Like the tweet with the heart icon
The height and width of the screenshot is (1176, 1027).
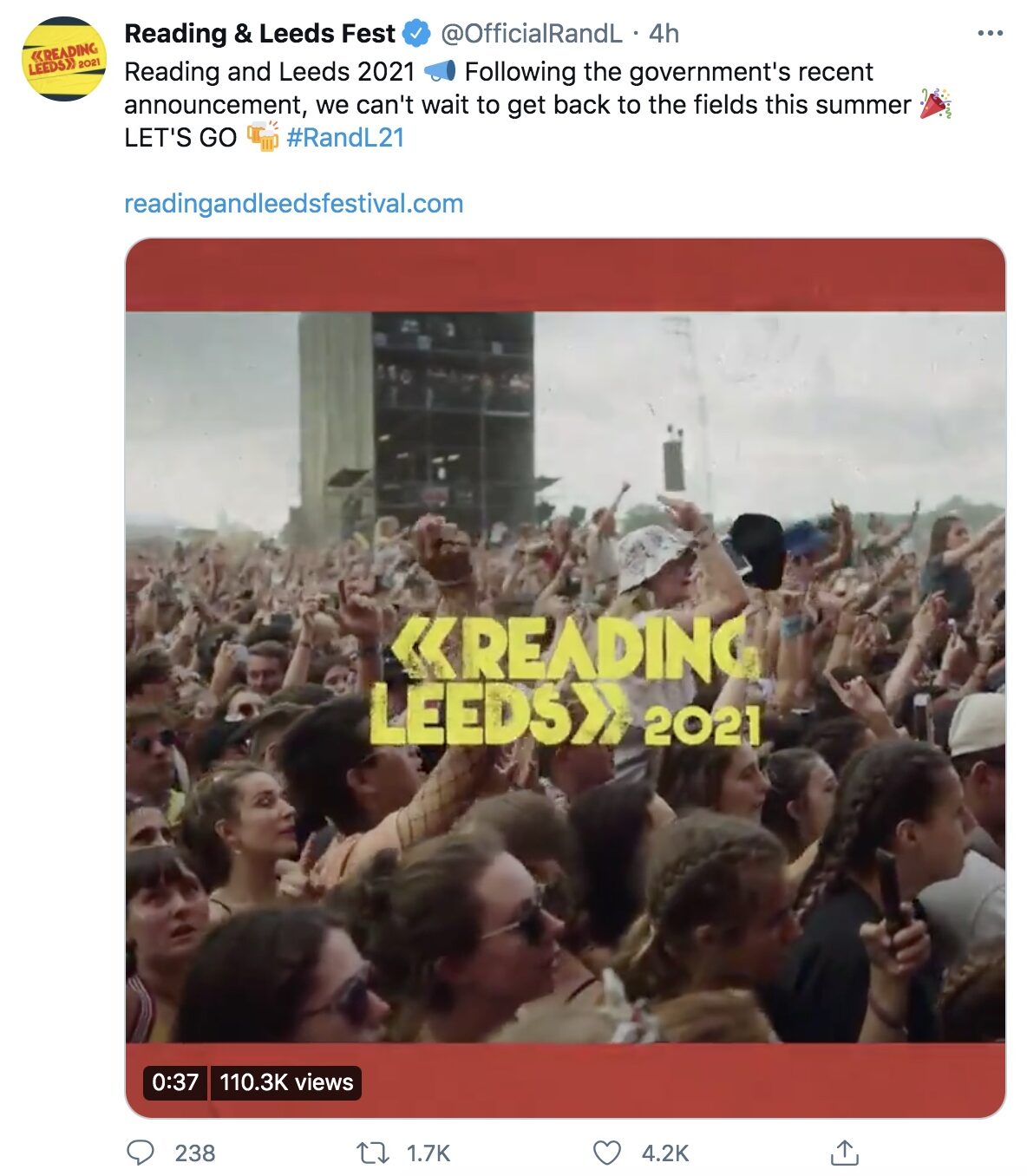pyautogui.click(x=606, y=1153)
